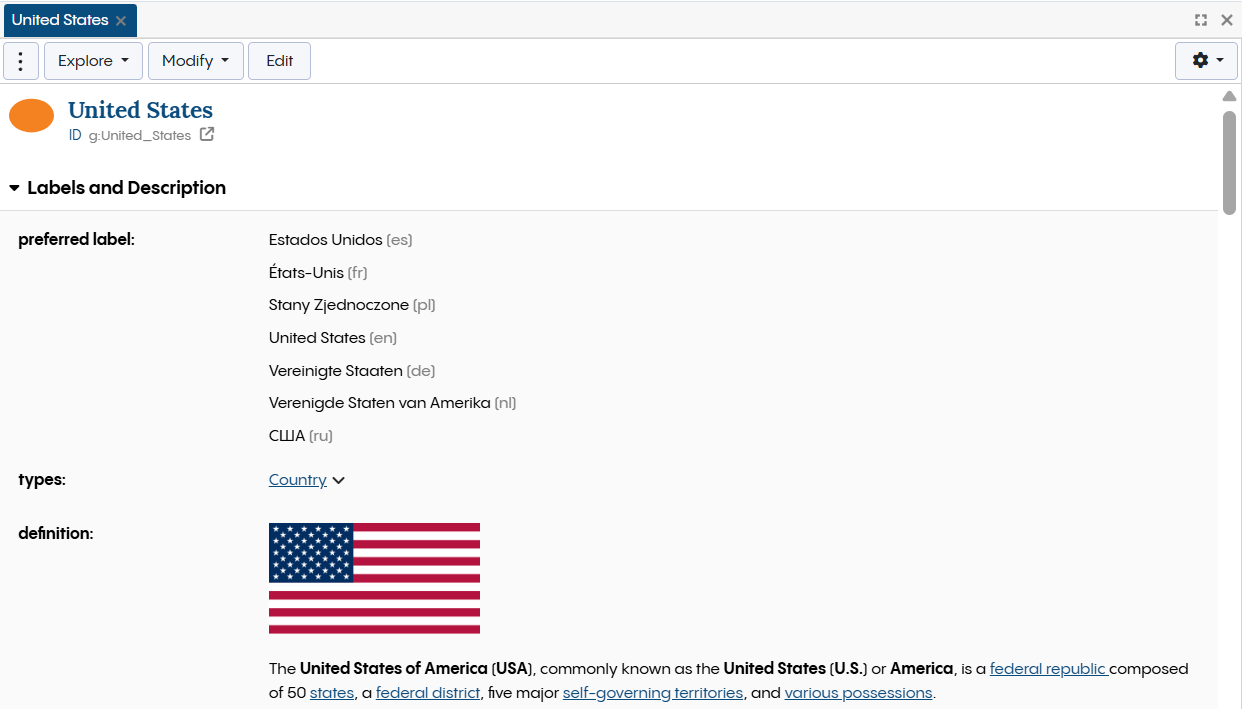This screenshot has height=709, width=1242.
Task: Click the Estados Unidos (es) label
Action: click(x=340, y=240)
